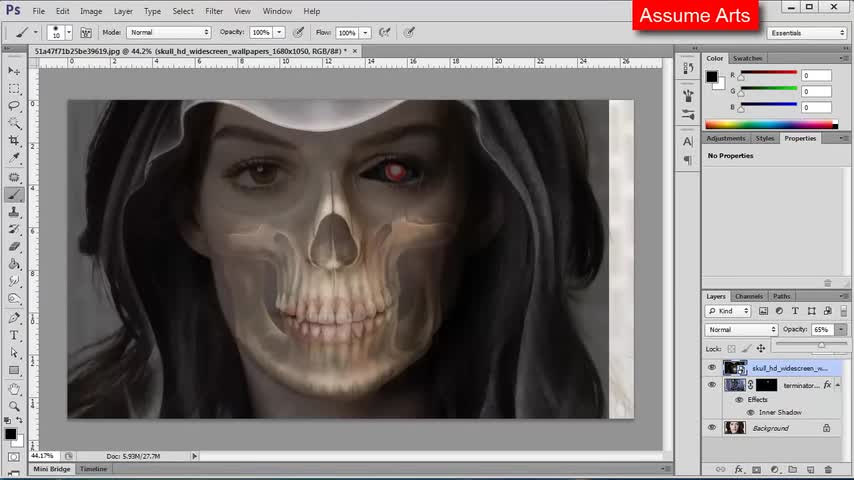The image size is (854, 480).
Task: Open the Swatches panel tab
Action: pyautogui.click(x=746, y=58)
